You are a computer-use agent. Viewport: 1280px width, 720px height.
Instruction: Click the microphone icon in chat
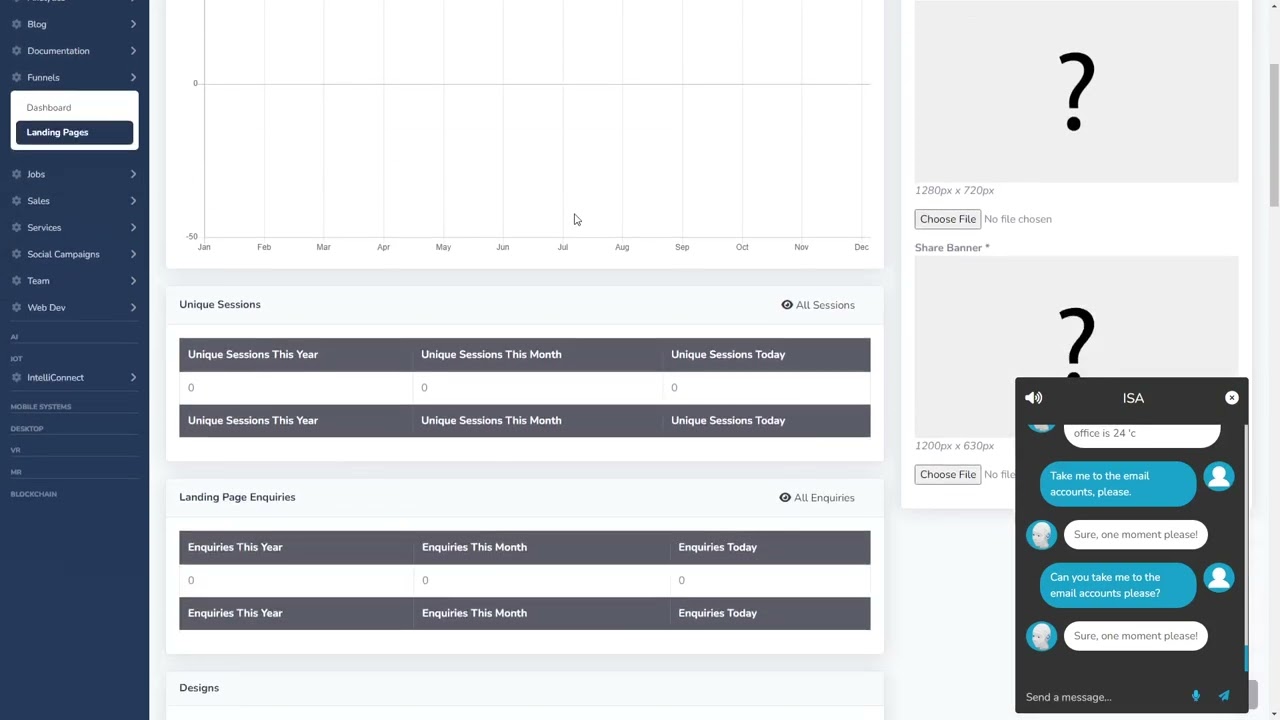pos(1195,696)
